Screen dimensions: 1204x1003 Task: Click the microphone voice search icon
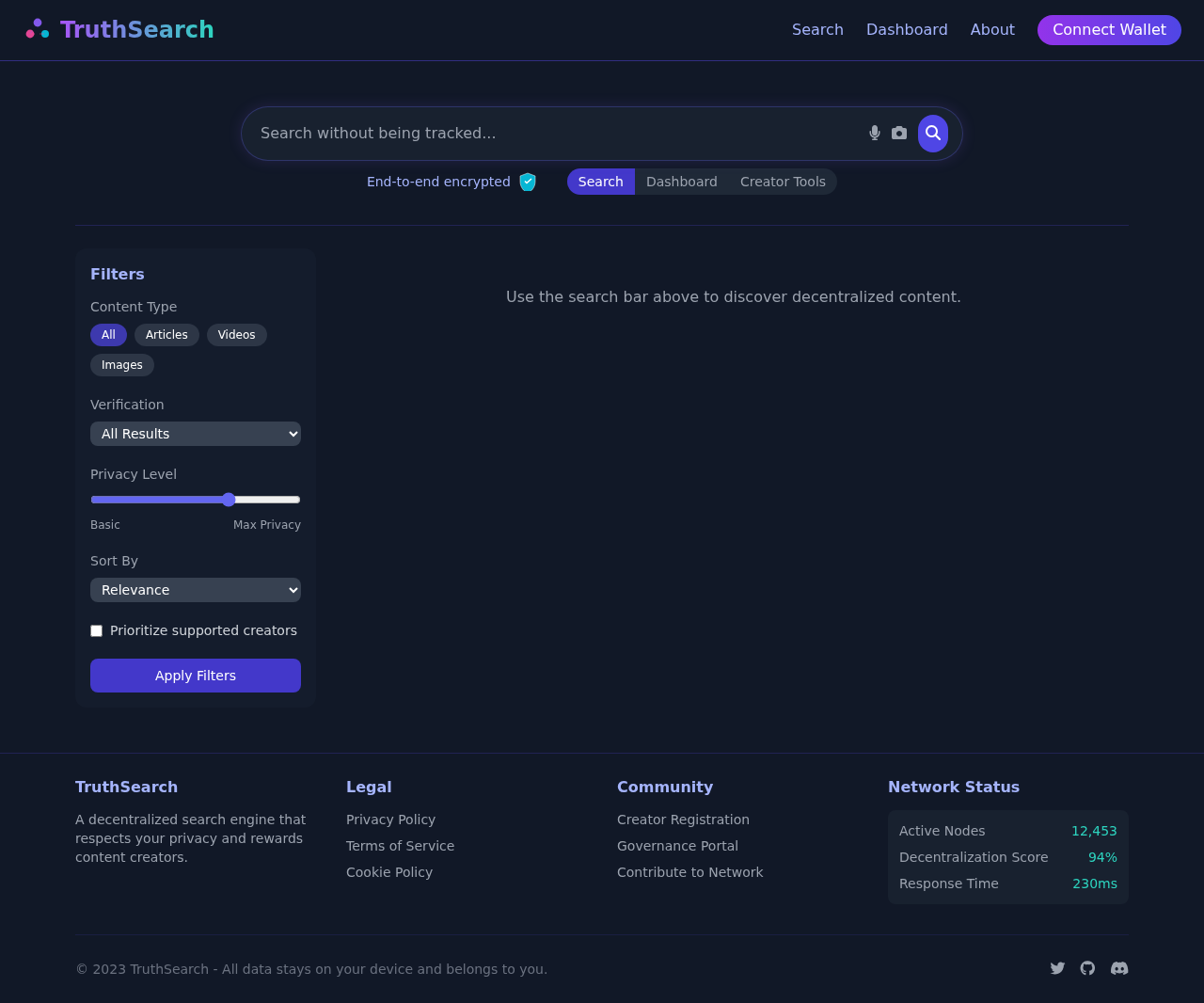[875, 134]
